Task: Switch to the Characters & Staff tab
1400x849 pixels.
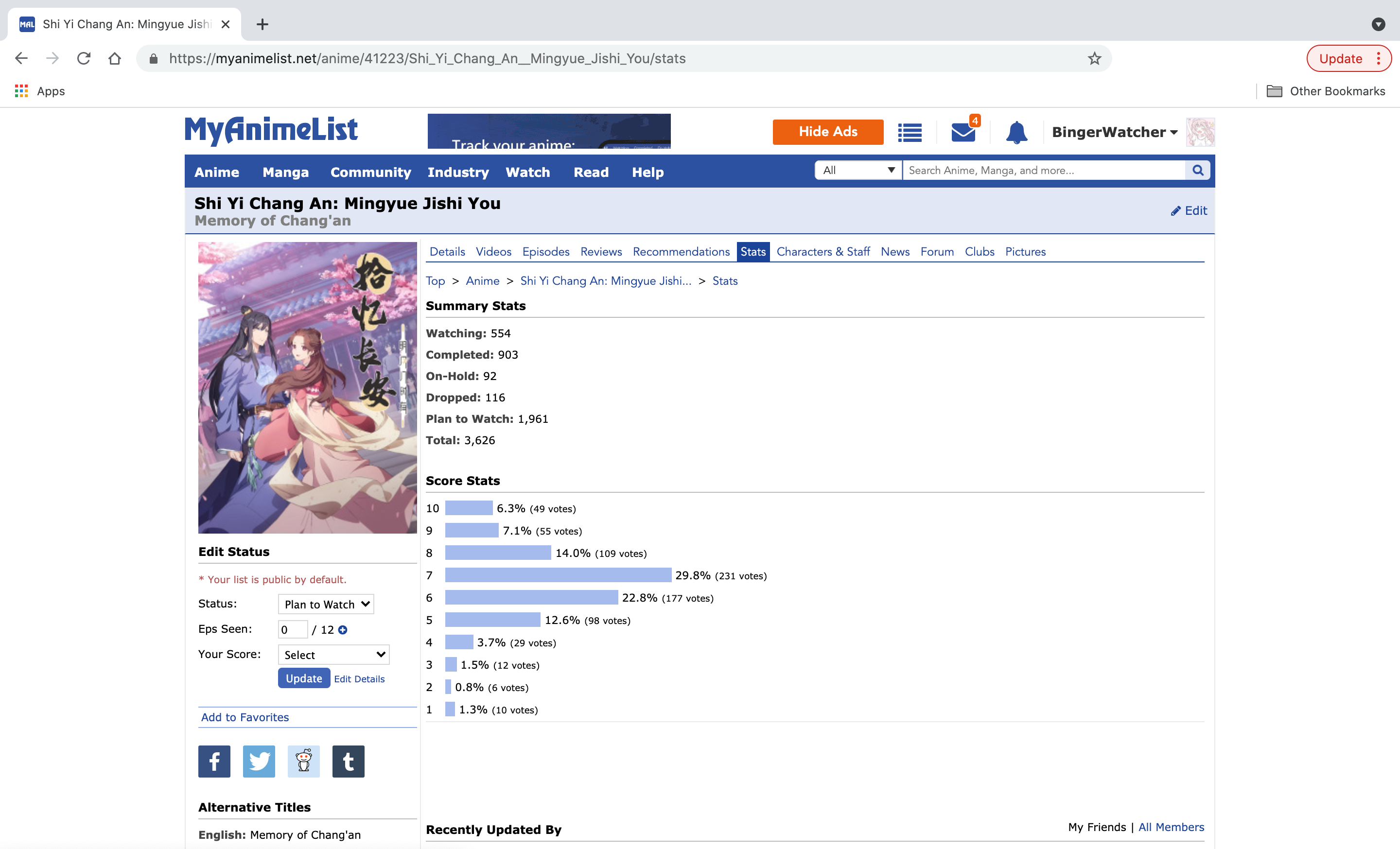Action: pyautogui.click(x=822, y=252)
